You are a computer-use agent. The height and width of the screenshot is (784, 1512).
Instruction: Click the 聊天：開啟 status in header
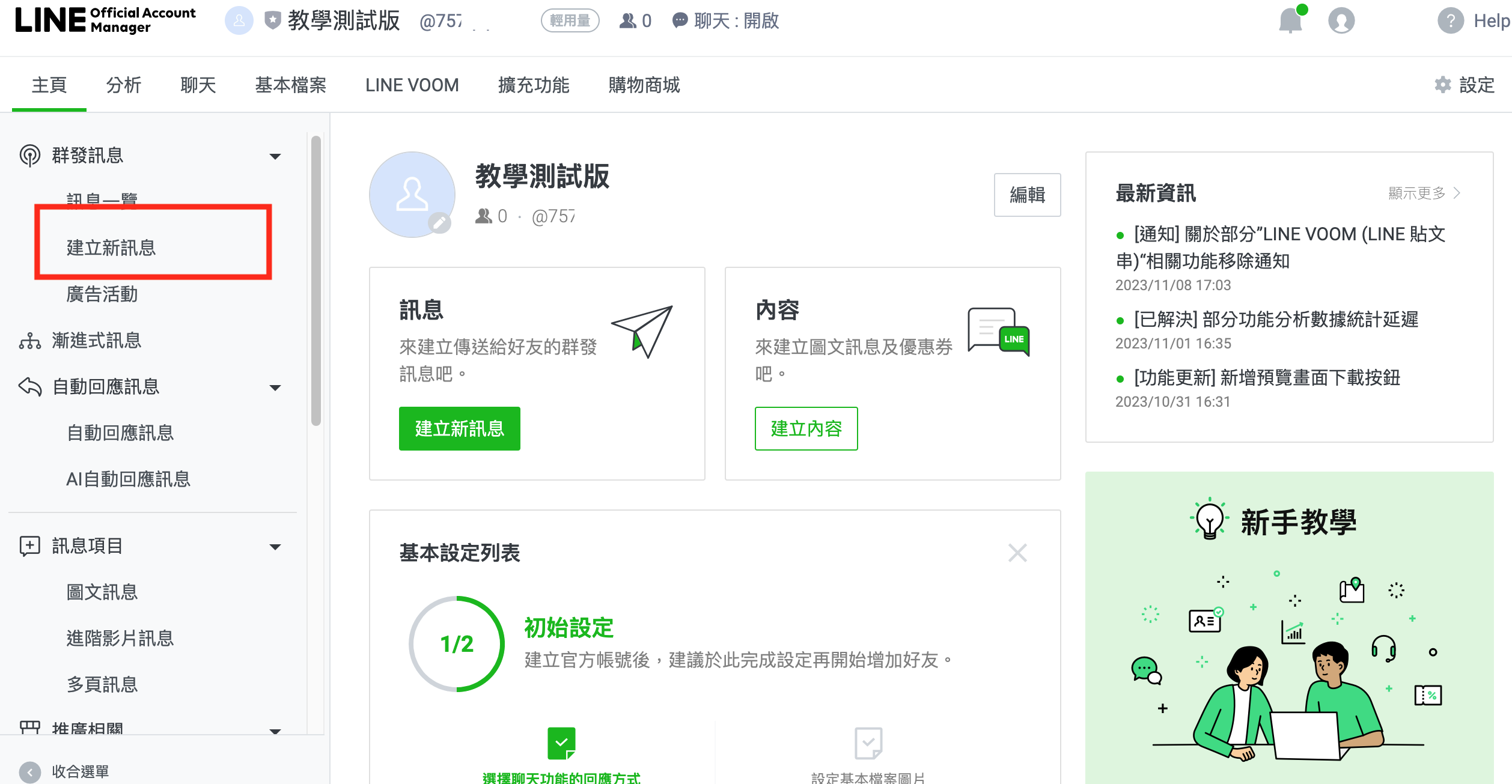point(726,21)
